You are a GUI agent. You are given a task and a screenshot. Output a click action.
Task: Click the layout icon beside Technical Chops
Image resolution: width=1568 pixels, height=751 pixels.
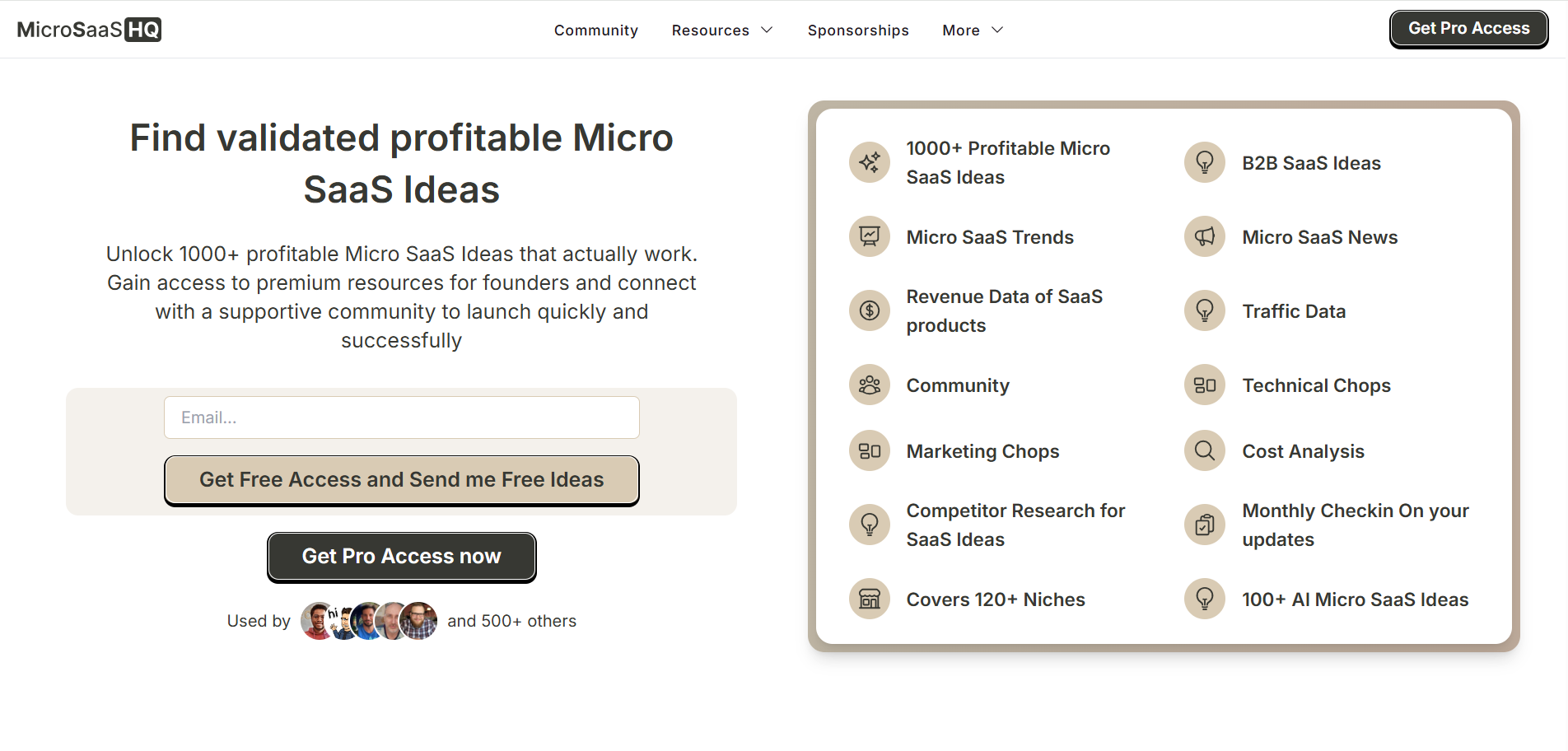[1205, 385]
